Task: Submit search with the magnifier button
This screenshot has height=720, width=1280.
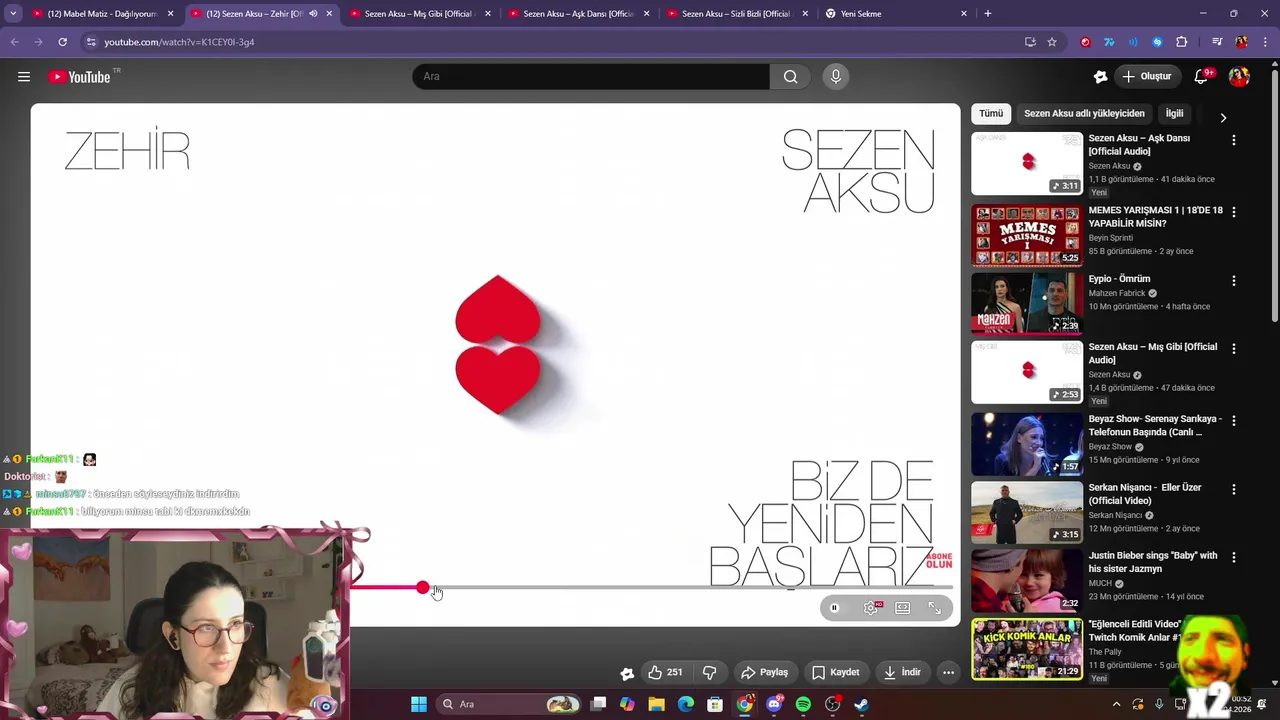Action: (x=791, y=77)
